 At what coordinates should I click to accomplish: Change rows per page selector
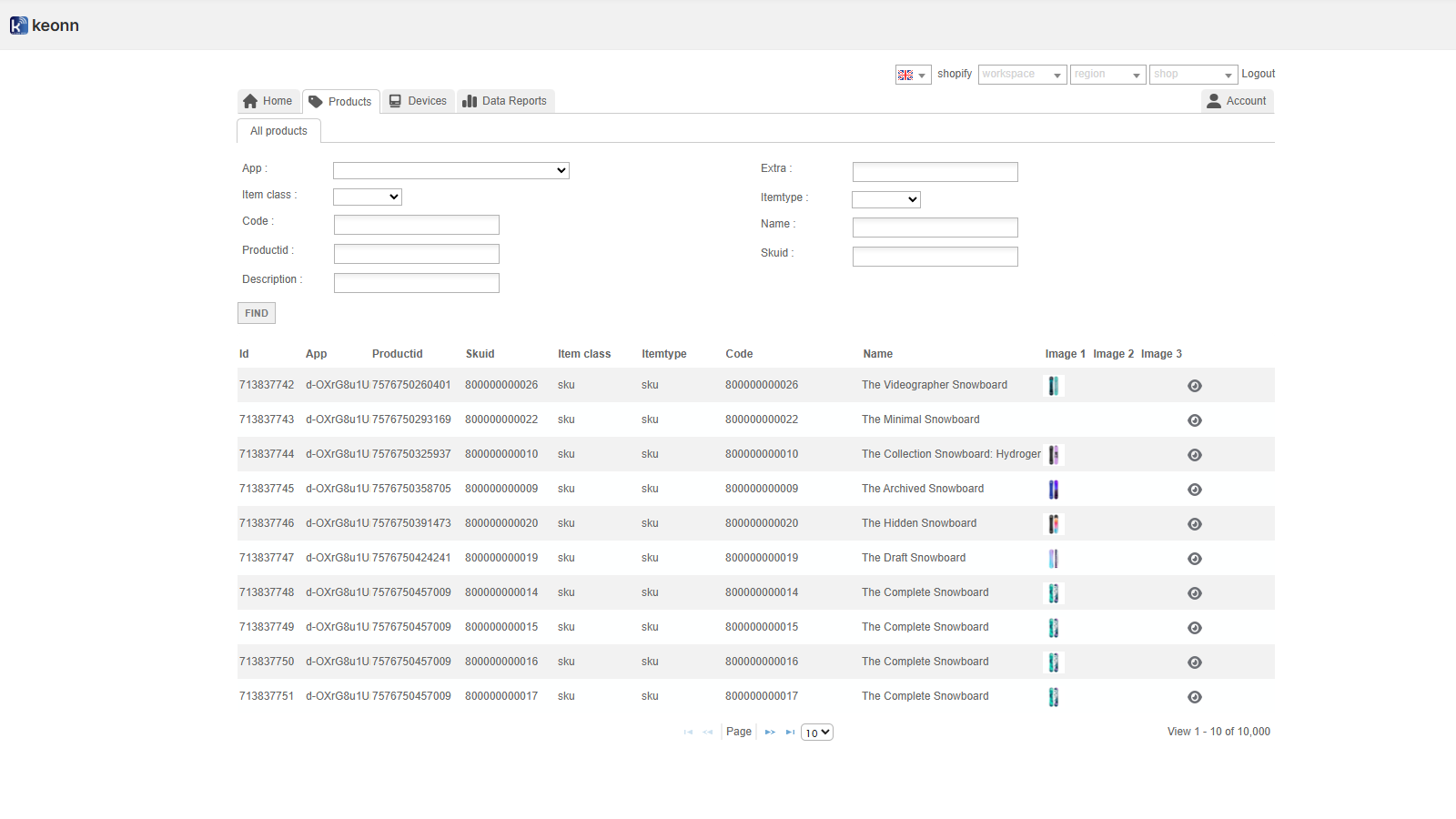click(817, 733)
